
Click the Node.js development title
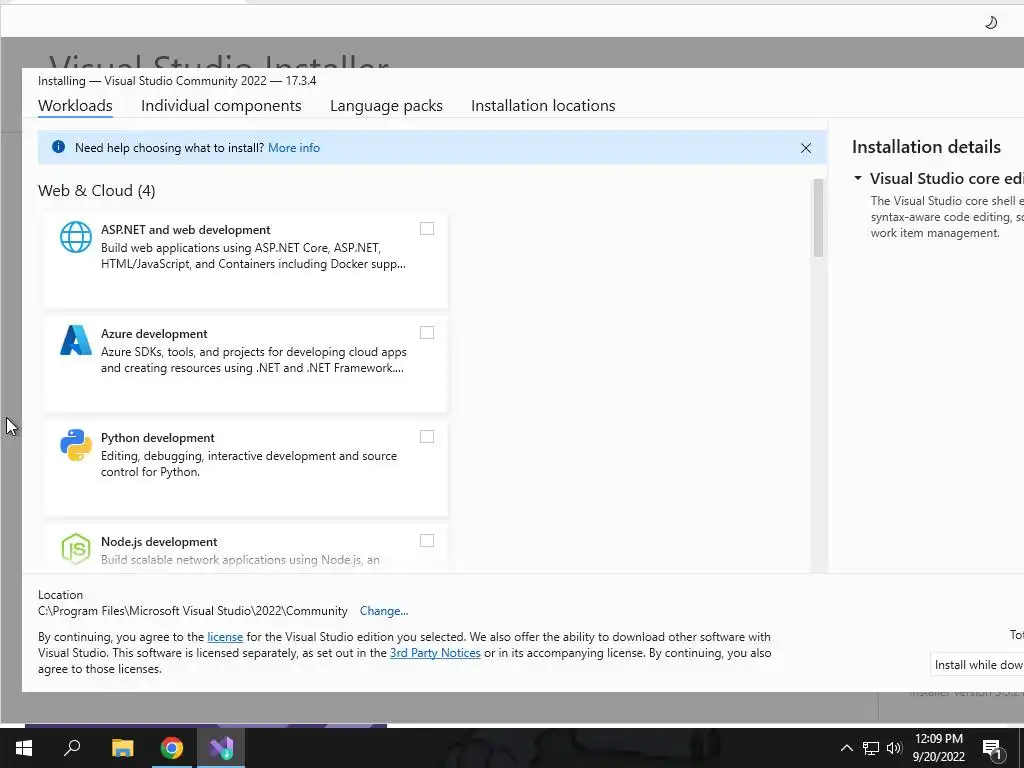click(x=159, y=541)
